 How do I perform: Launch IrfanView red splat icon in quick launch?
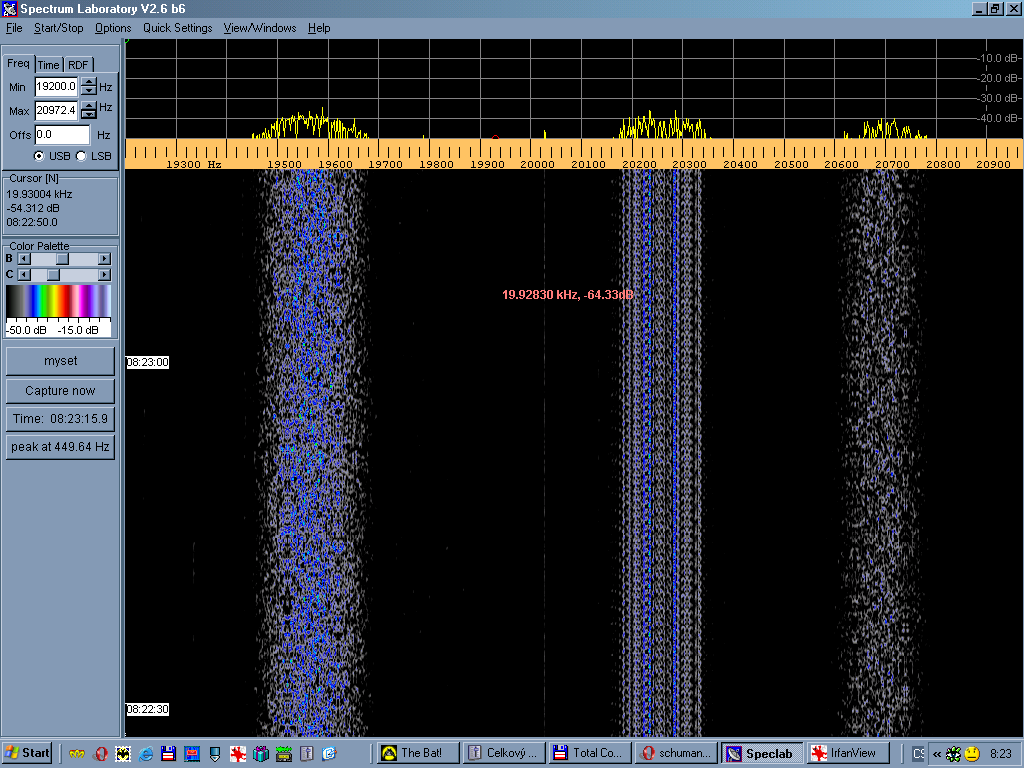click(238, 754)
